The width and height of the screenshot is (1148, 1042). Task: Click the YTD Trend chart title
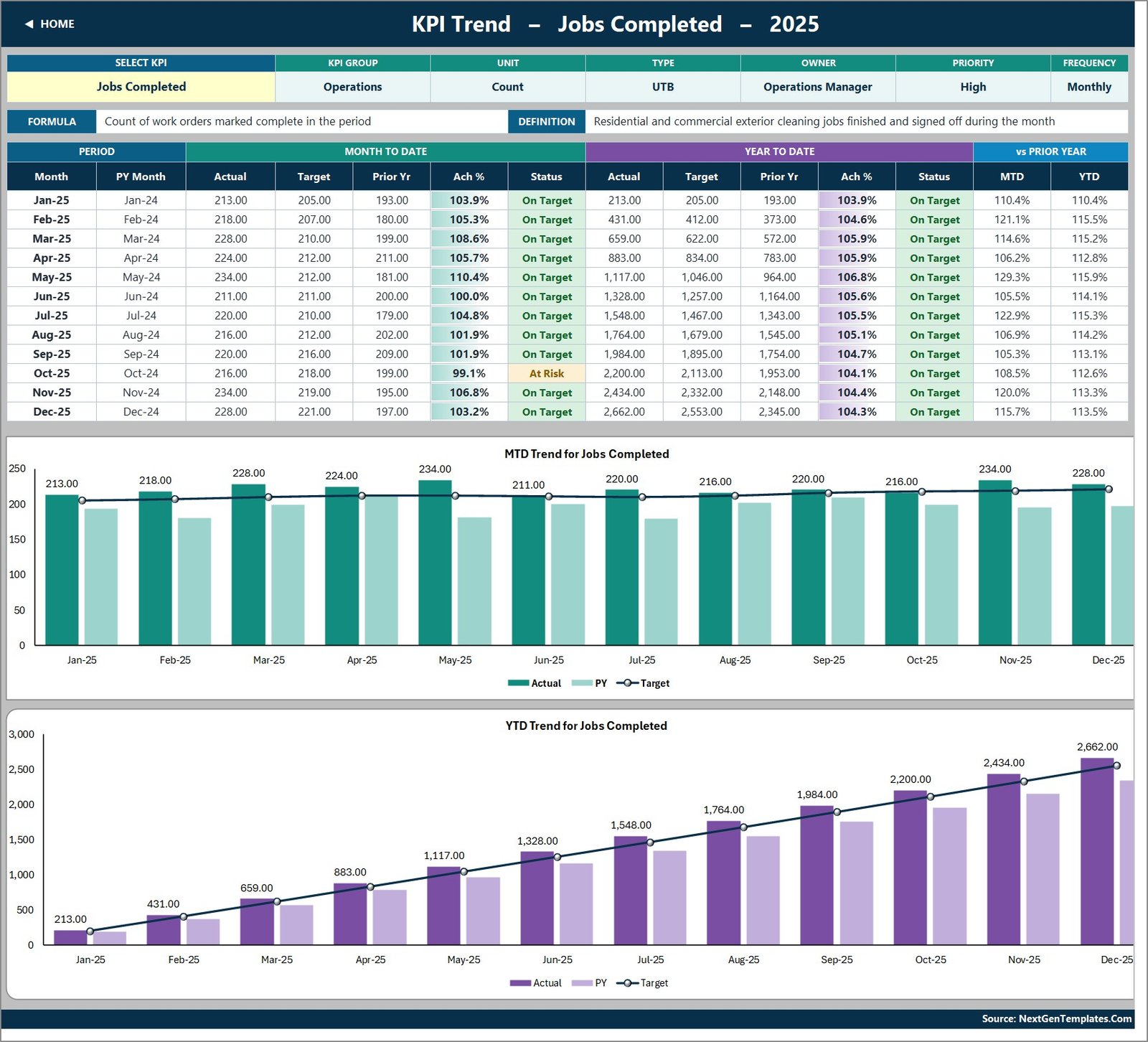click(586, 726)
